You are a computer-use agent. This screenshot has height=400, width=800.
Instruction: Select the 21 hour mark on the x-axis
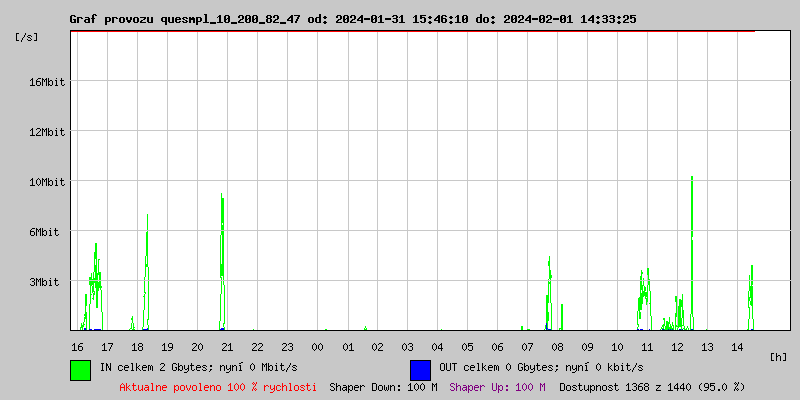tap(227, 346)
